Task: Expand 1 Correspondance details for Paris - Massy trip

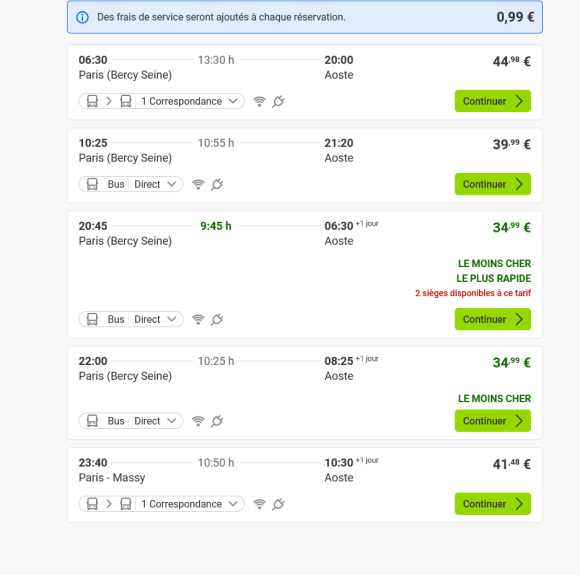Action: point(162,504)
